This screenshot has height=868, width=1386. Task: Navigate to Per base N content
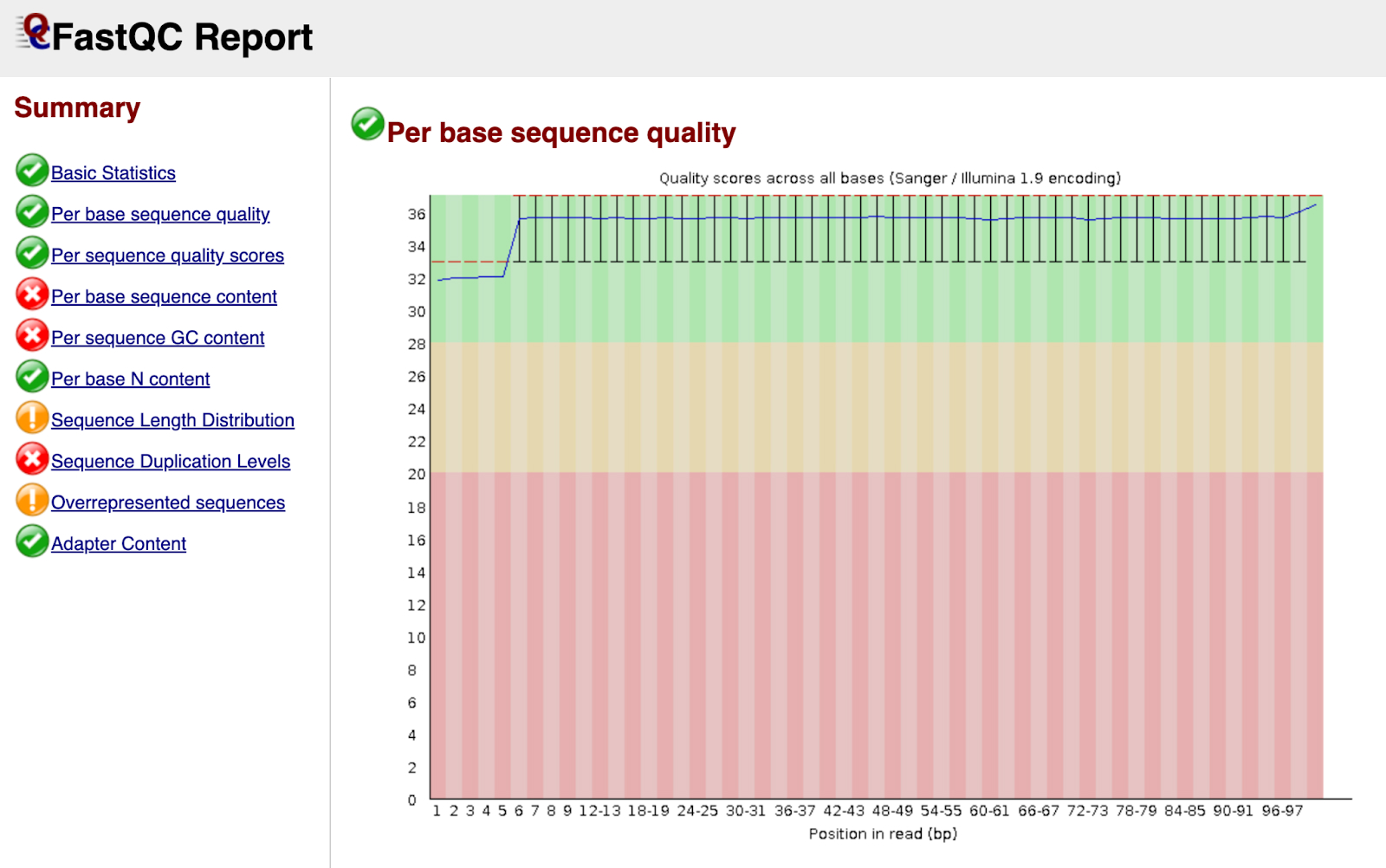coord(131,379)
